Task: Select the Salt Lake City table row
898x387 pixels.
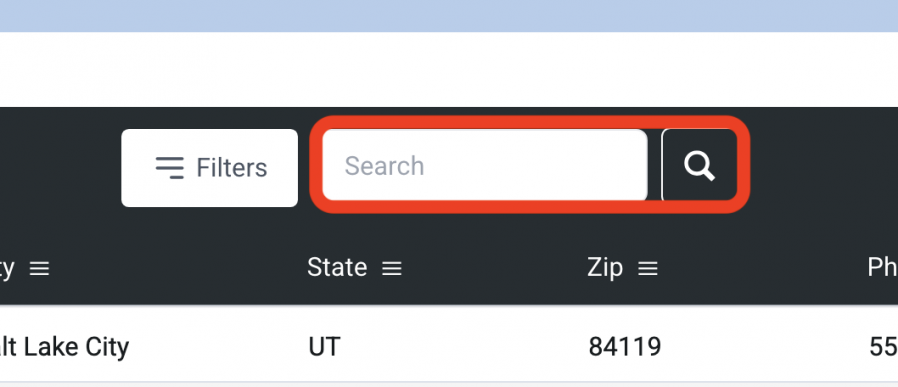Action: pyautogui.click(x=449, y=343)
